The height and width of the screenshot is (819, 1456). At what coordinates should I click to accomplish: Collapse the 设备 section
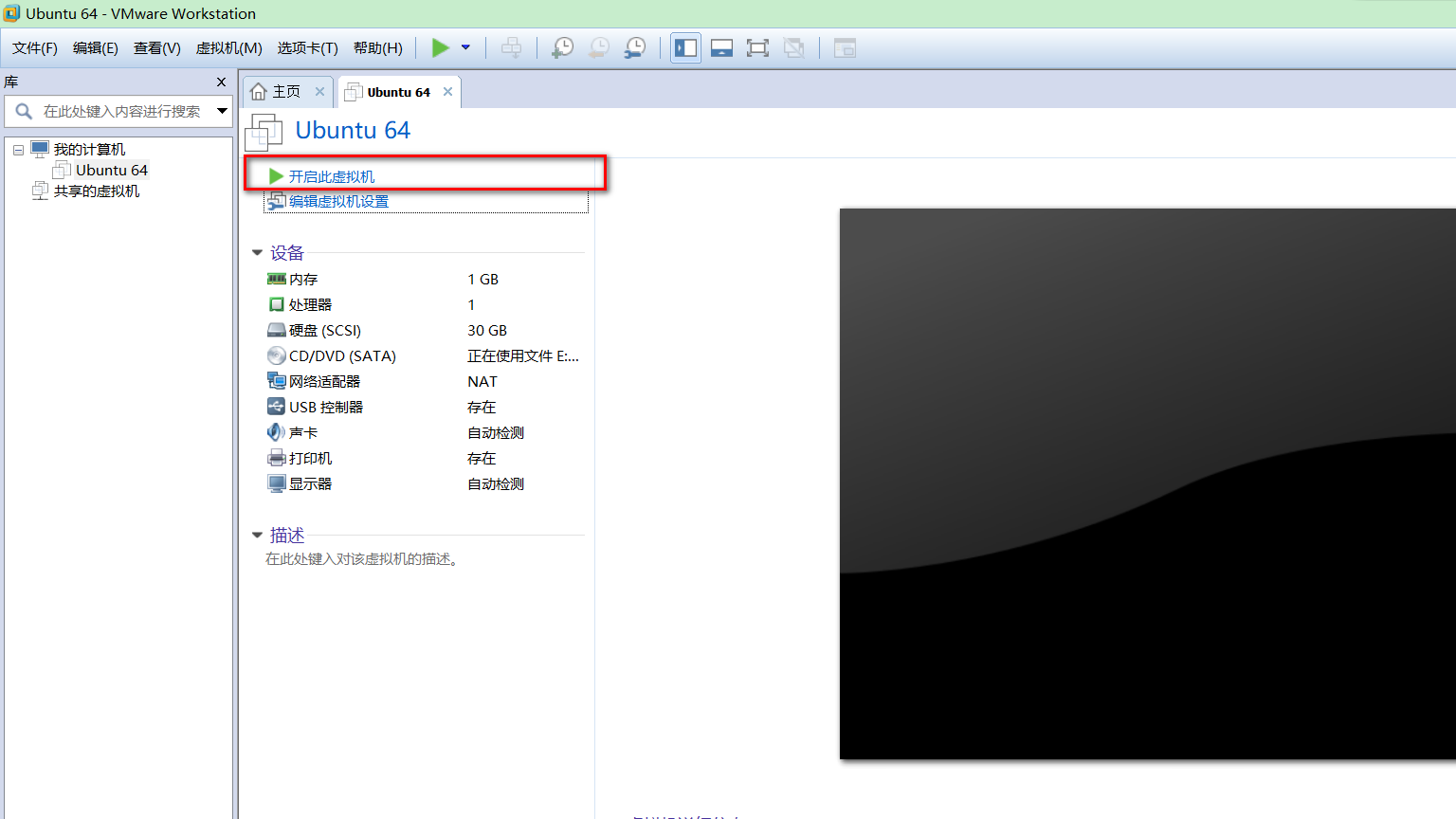pyautogui.click(x=257, y=252)
